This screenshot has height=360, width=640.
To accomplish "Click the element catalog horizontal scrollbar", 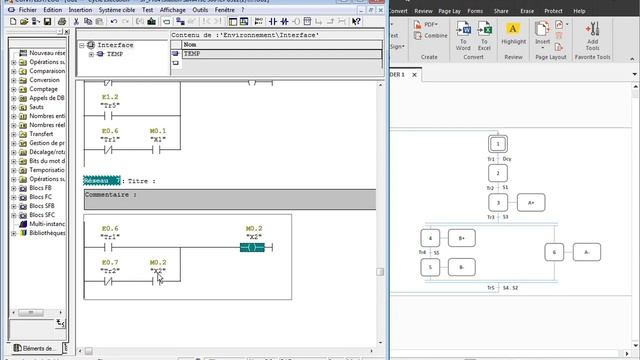I will 37,312.
